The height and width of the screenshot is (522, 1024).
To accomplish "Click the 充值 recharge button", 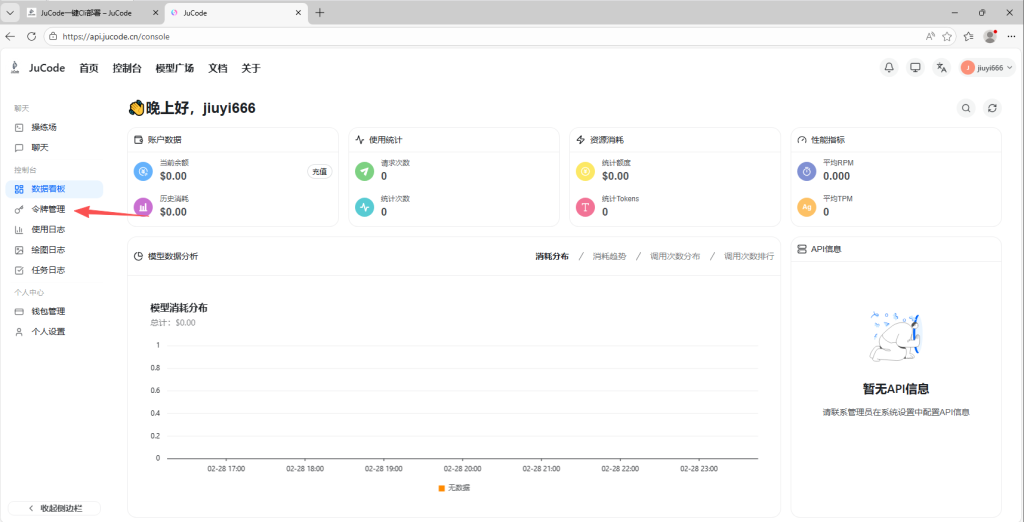I will (x=319, y=171).
